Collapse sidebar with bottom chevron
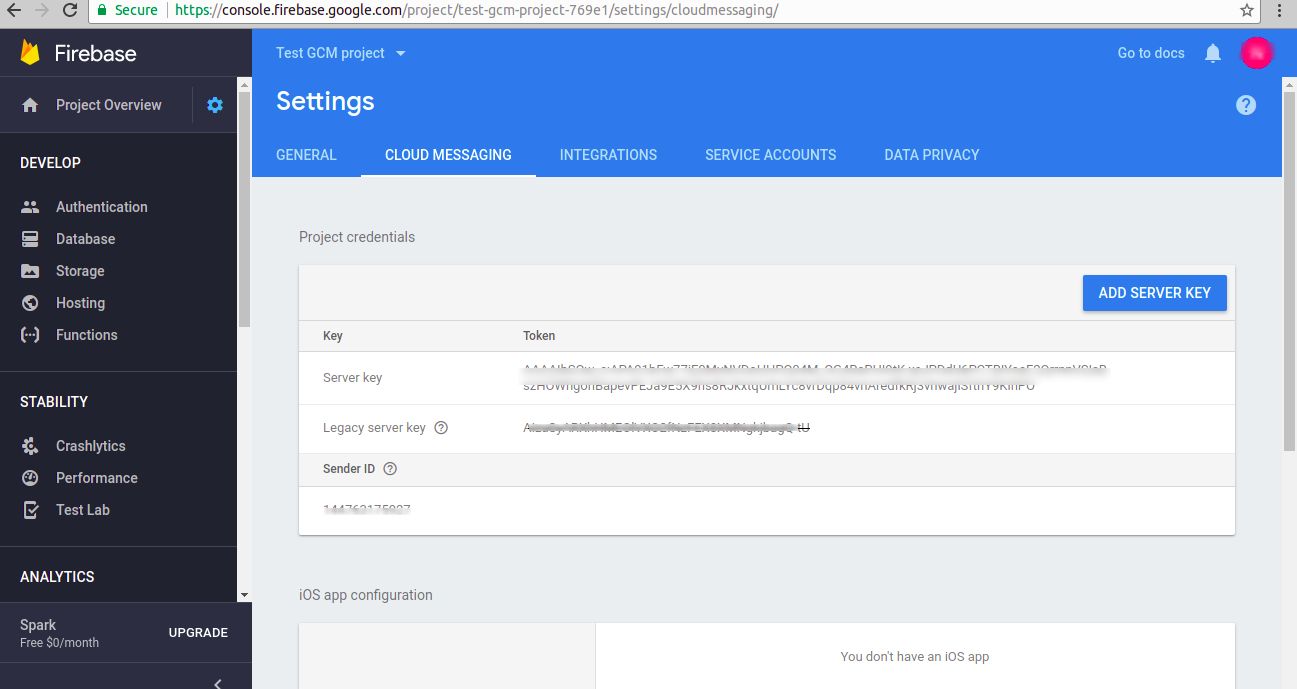The height and width of the screenshot is (689, 1297). click(218, 683)
